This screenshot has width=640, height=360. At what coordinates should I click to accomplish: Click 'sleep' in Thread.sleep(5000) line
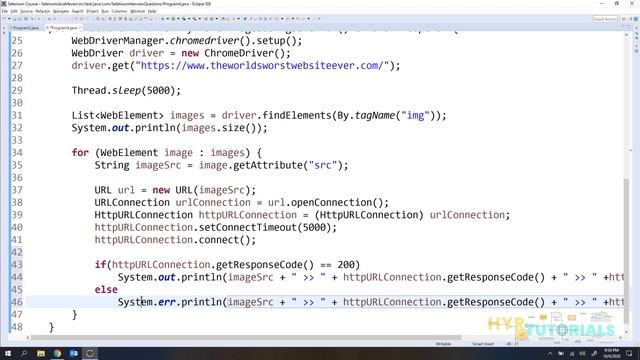pos(127,91)
